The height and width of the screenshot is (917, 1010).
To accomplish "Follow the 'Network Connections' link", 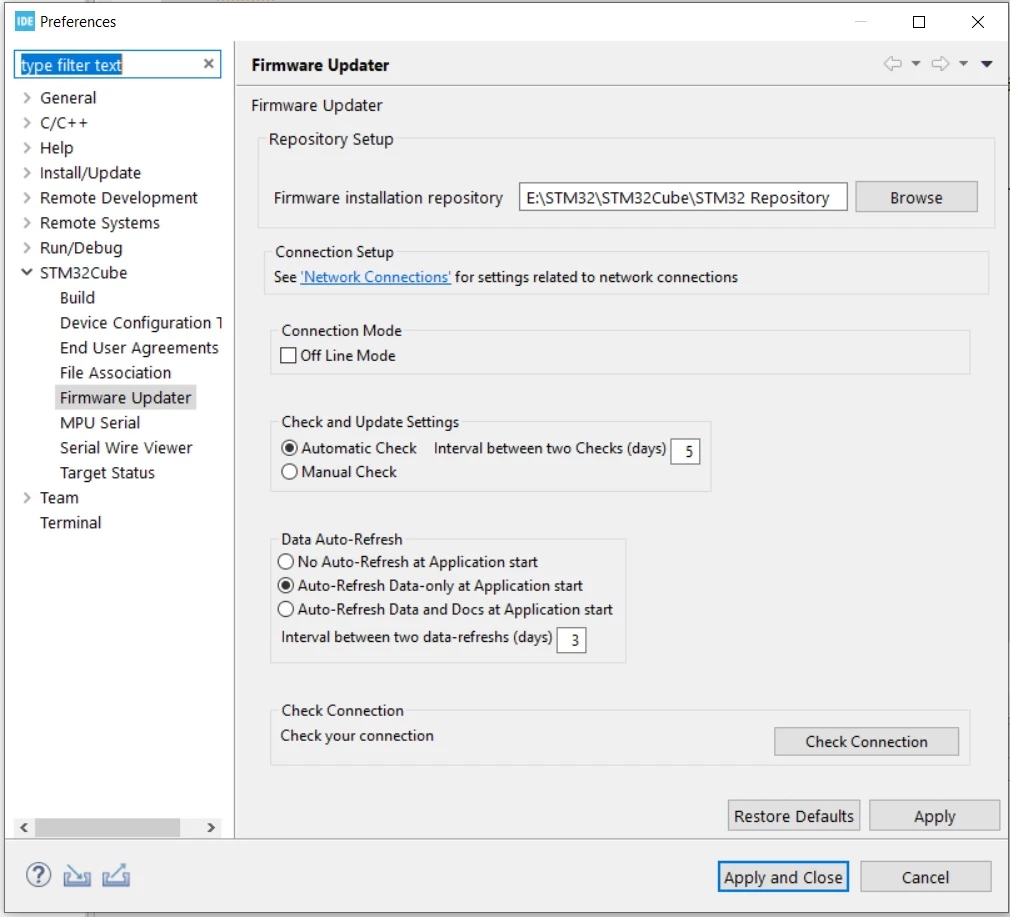I will (x=376, y=277).
